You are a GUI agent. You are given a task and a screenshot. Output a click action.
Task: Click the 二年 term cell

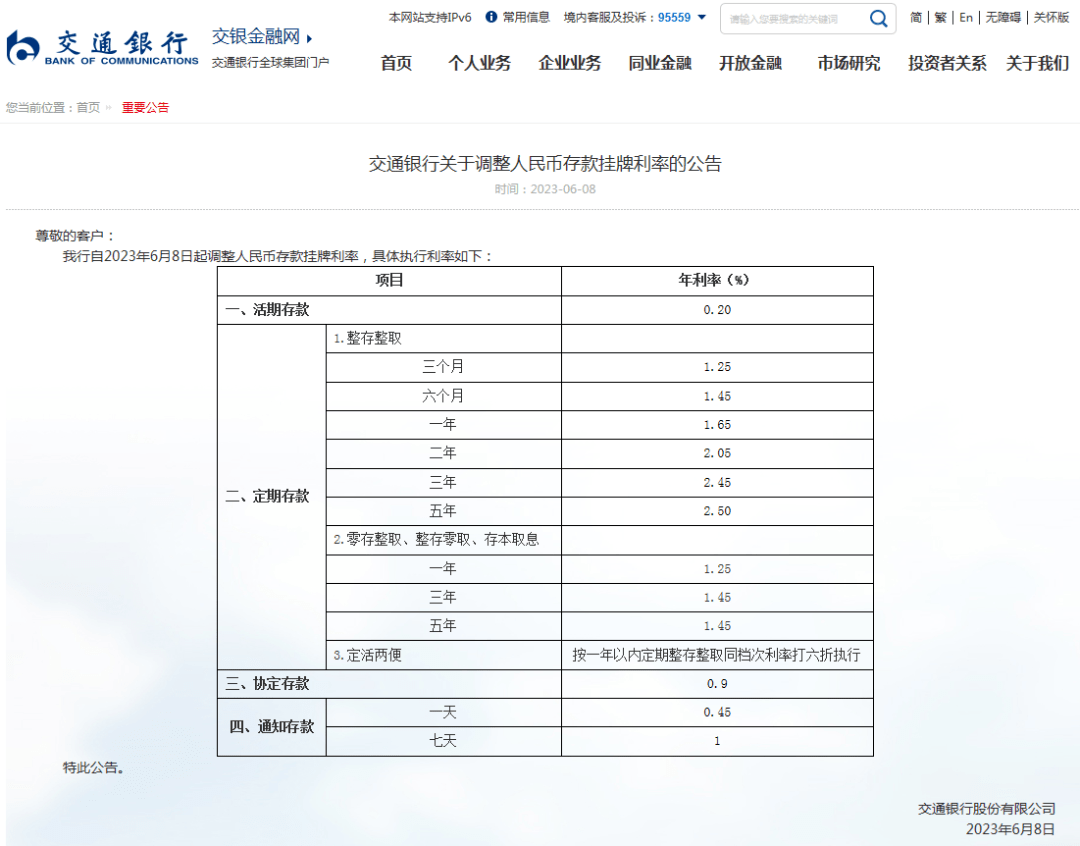[x=444, y=453]
